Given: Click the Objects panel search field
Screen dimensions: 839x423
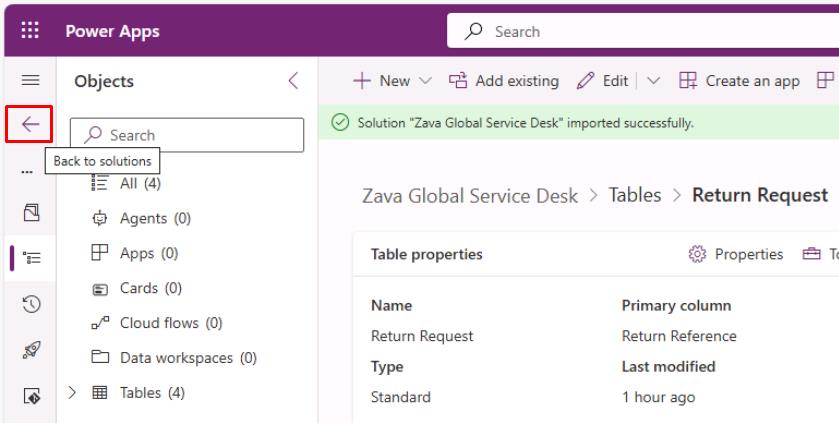Looking at the screenshot, I should [187, 135].
